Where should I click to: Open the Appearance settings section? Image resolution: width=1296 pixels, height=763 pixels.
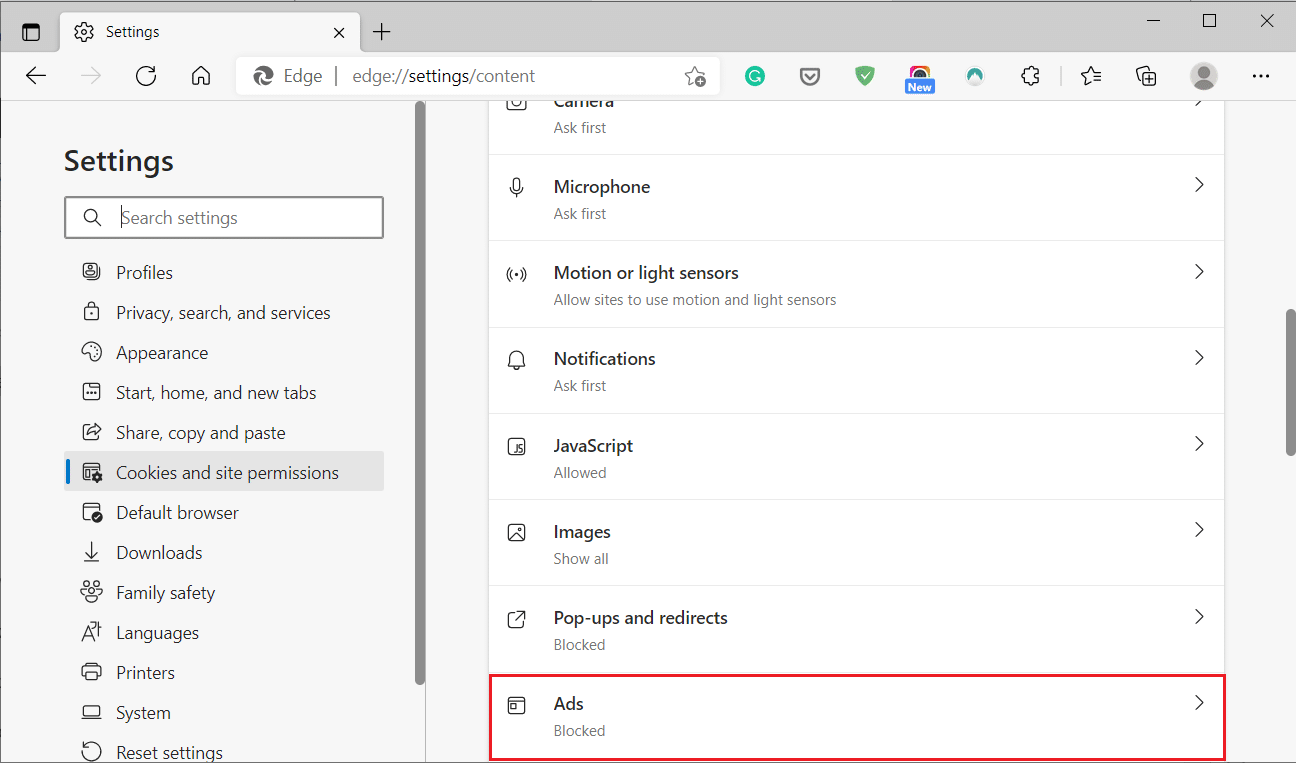pos(162,353)
